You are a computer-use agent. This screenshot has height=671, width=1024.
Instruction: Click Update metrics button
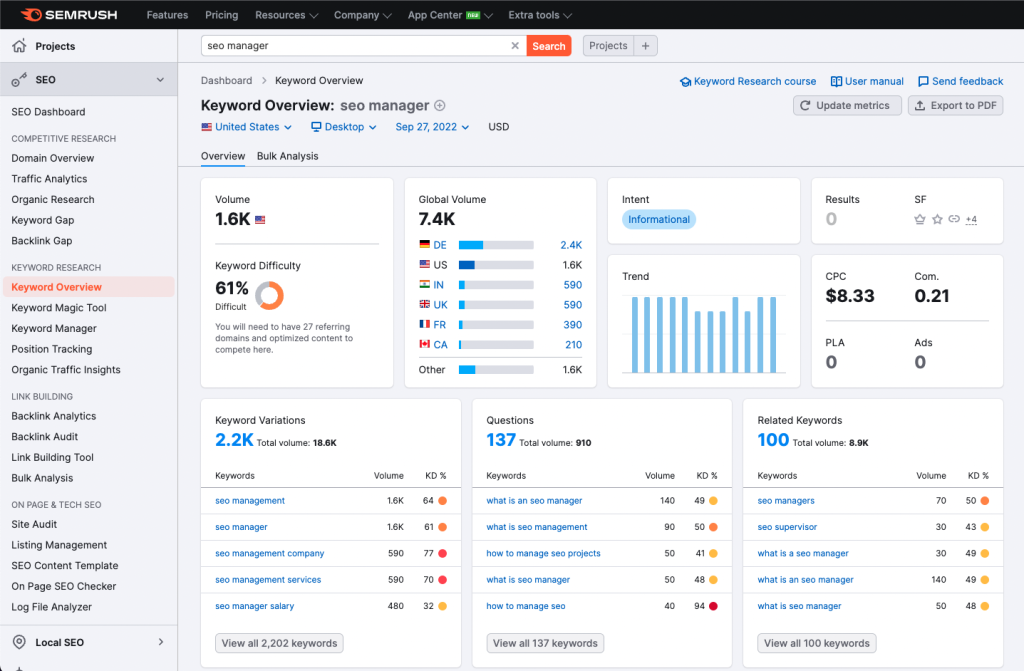click(x=847, y=105)
